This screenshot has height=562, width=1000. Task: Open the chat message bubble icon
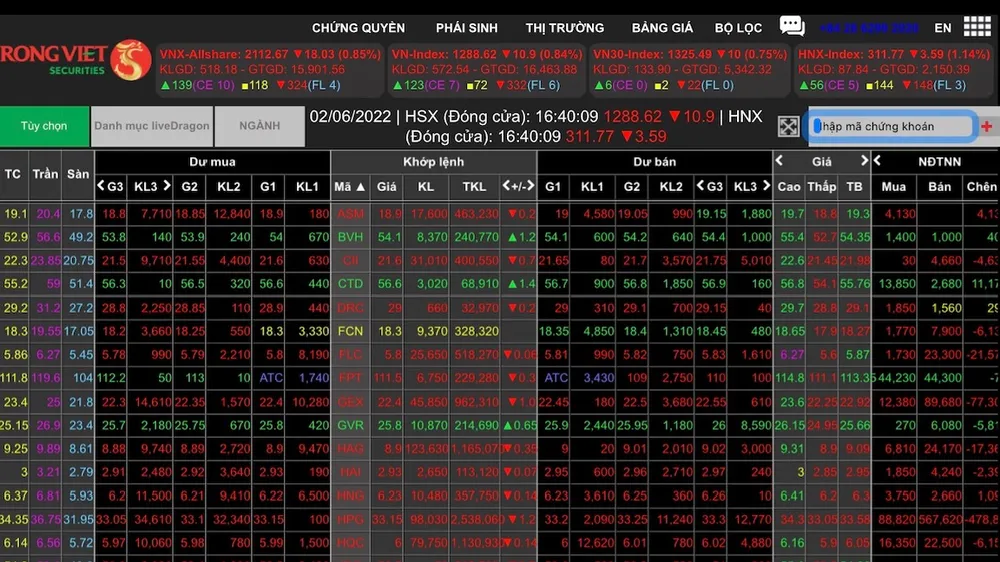click(792, 26)
